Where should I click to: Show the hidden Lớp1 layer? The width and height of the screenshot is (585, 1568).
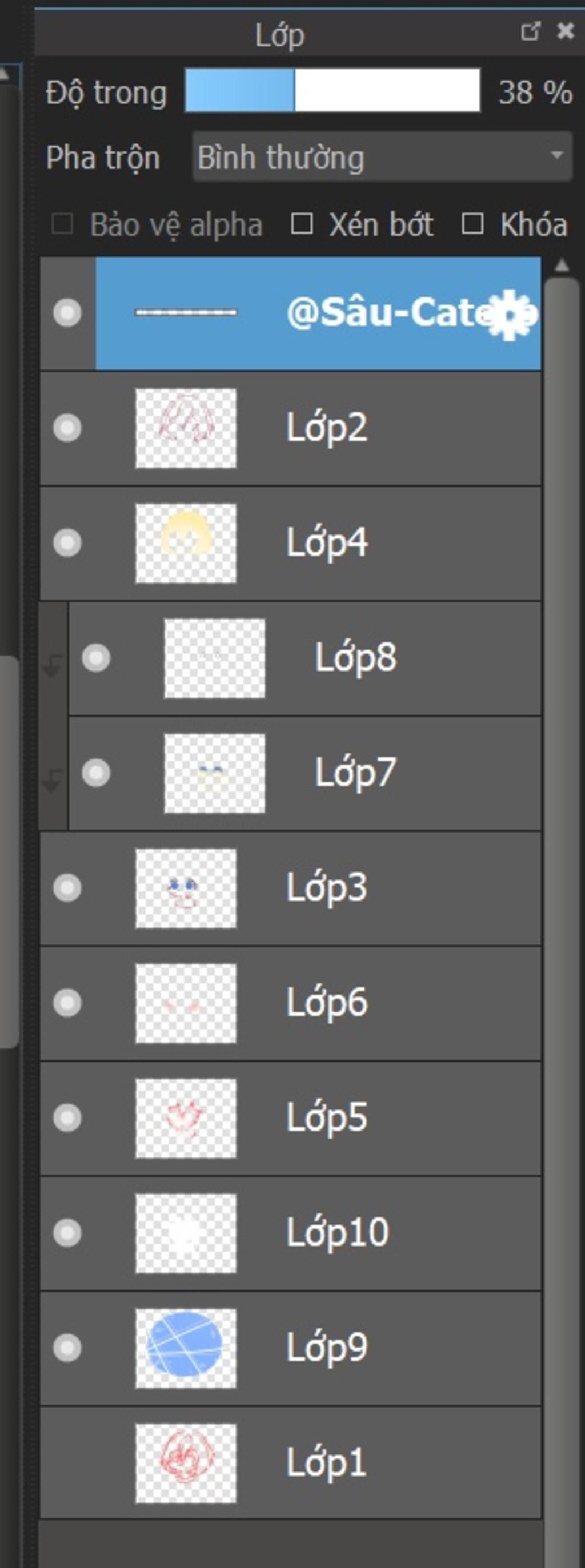[x=67, y=1463]
